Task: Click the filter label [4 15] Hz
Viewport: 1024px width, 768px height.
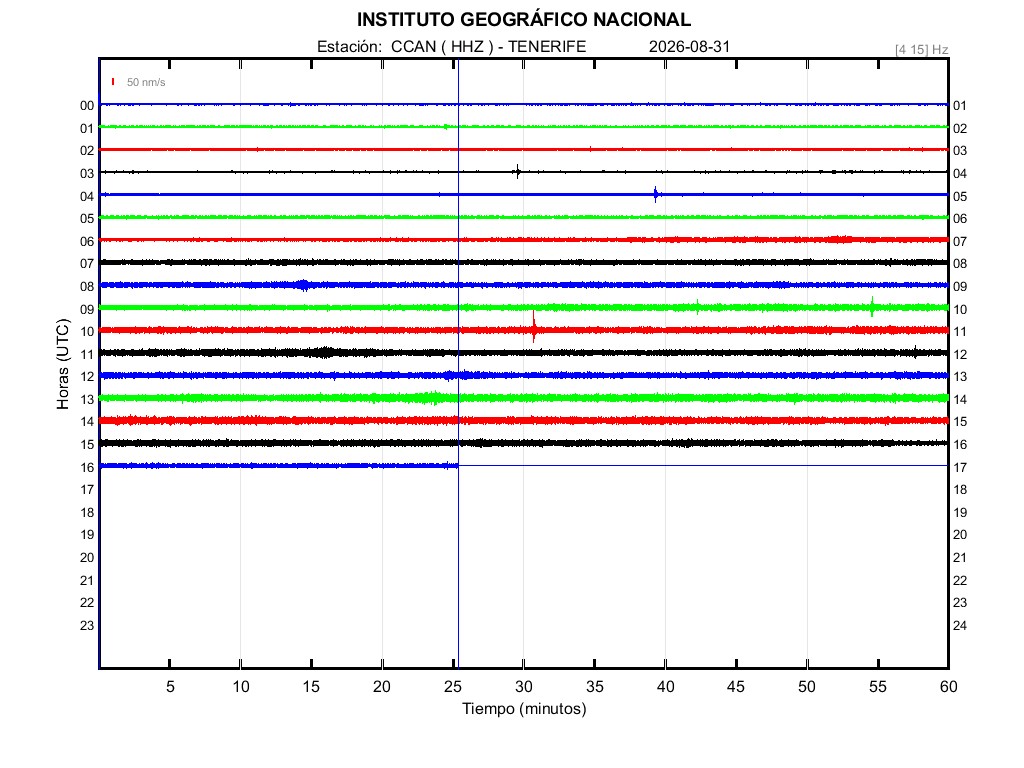Action: point(921,50)
